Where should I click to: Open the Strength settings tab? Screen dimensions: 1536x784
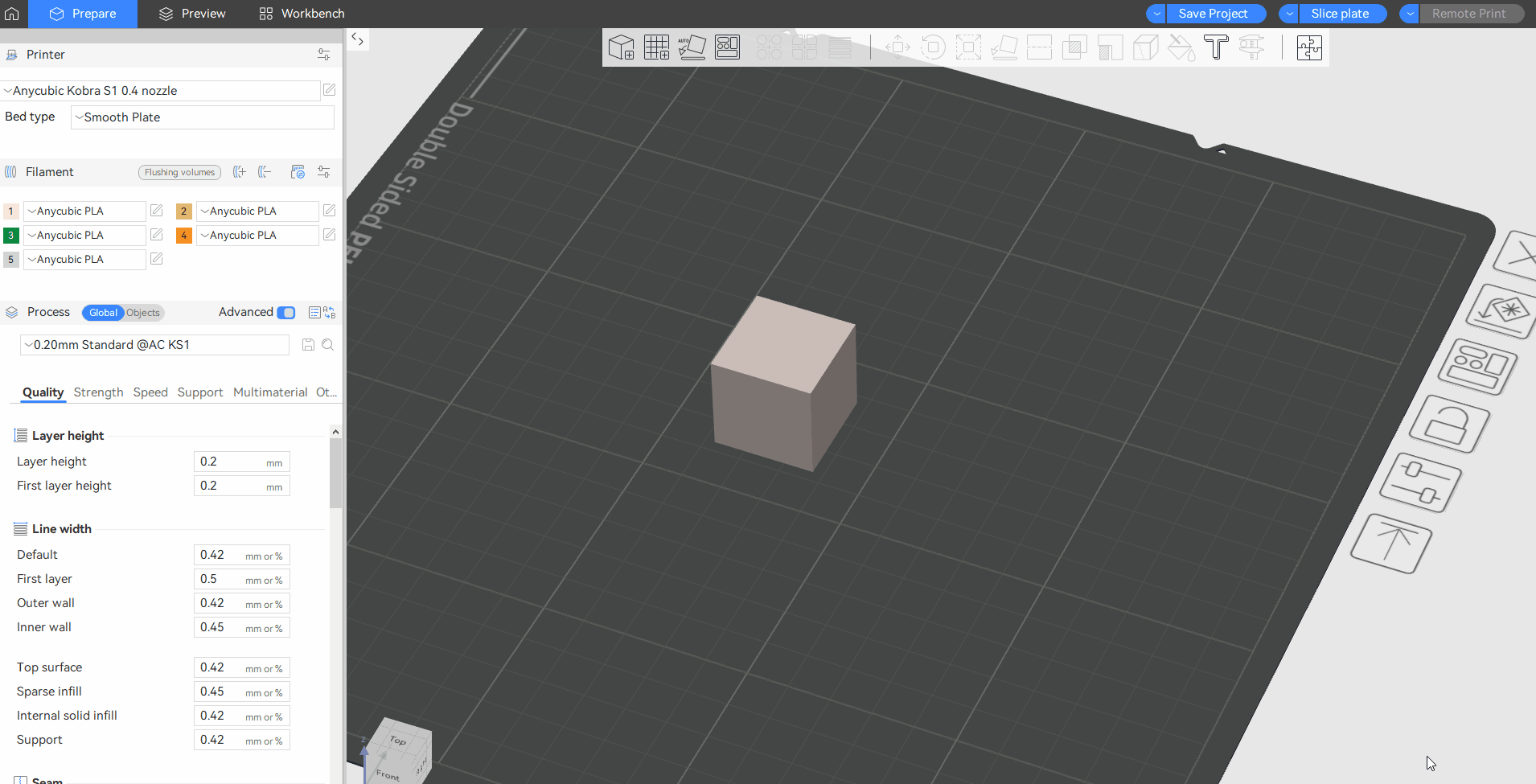[98, 392]
